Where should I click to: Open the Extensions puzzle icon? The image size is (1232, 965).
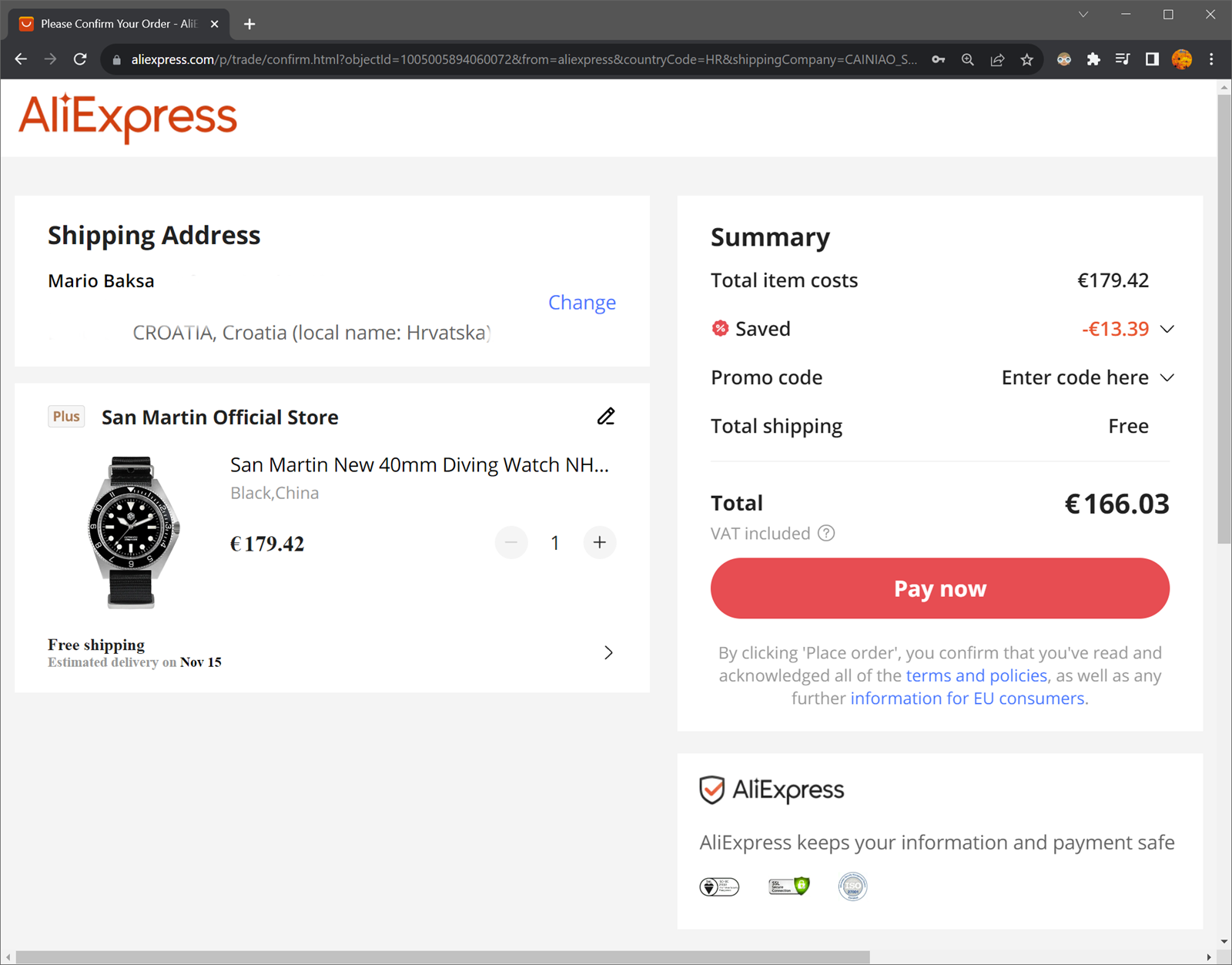(x=1093, y=59)
